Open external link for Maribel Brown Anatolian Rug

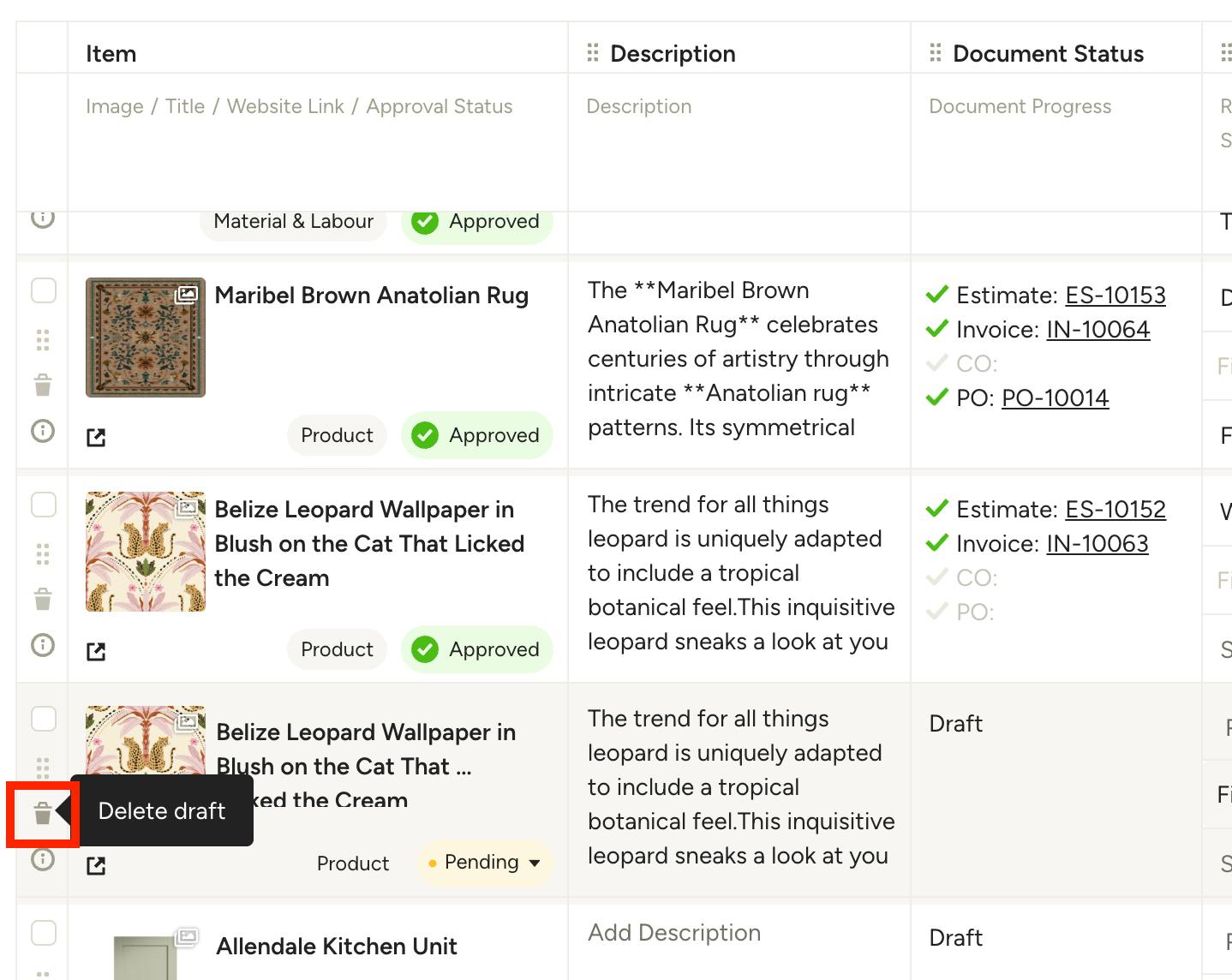[x=96, y=438]
